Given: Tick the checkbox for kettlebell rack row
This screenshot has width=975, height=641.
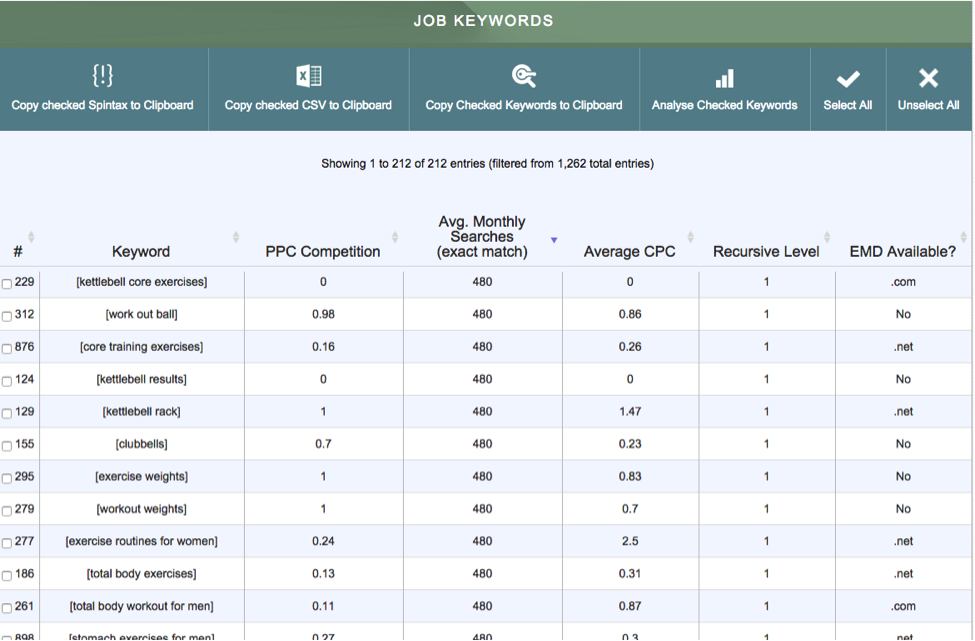Looking at the screenshot, I should point(7,414).
